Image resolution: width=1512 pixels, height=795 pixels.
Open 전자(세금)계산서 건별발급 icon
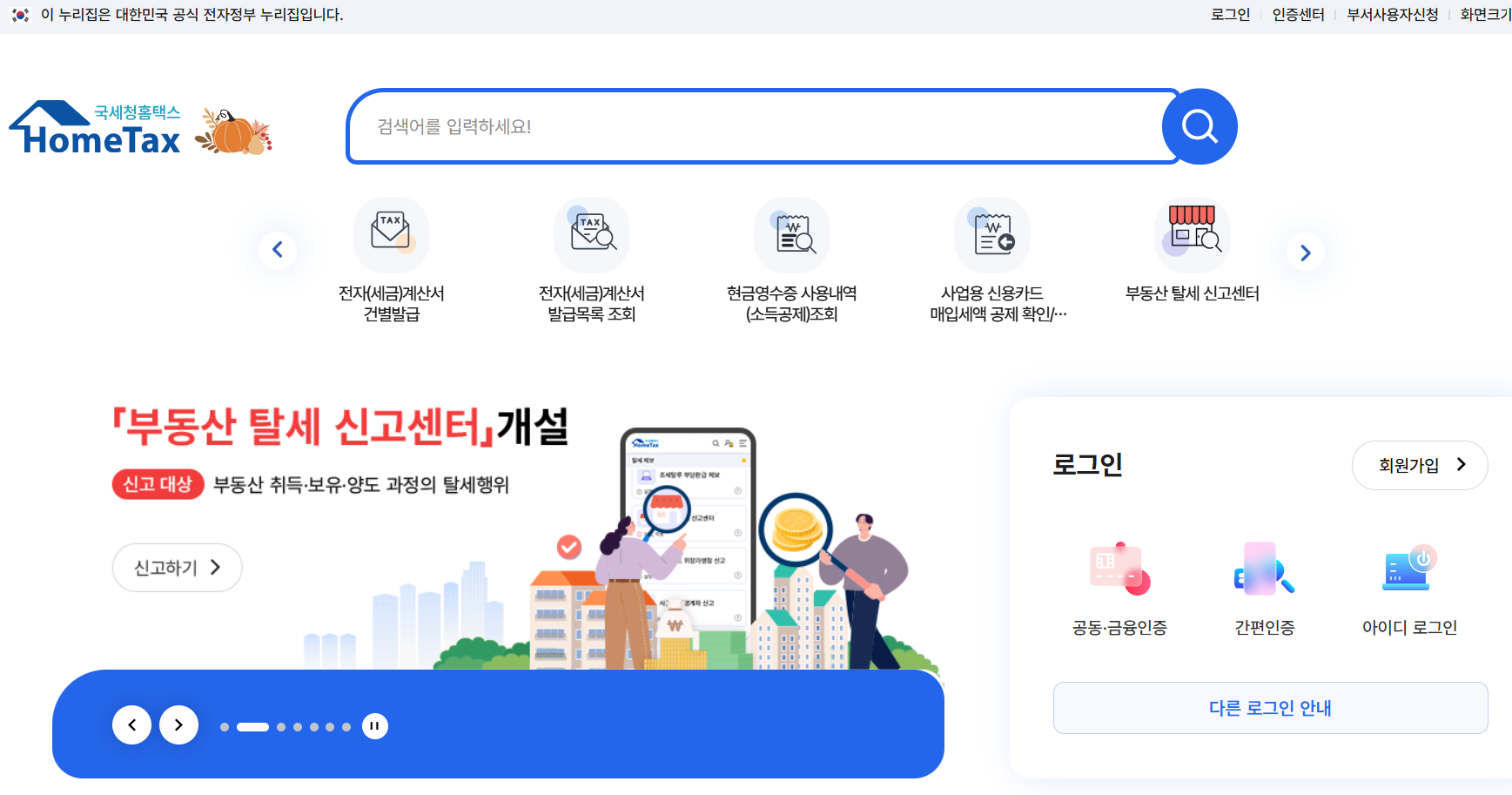coord(392,234)
